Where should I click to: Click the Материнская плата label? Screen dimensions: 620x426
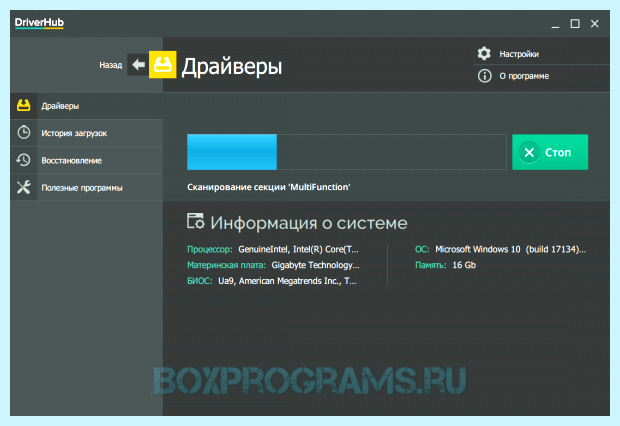[226, 265]
